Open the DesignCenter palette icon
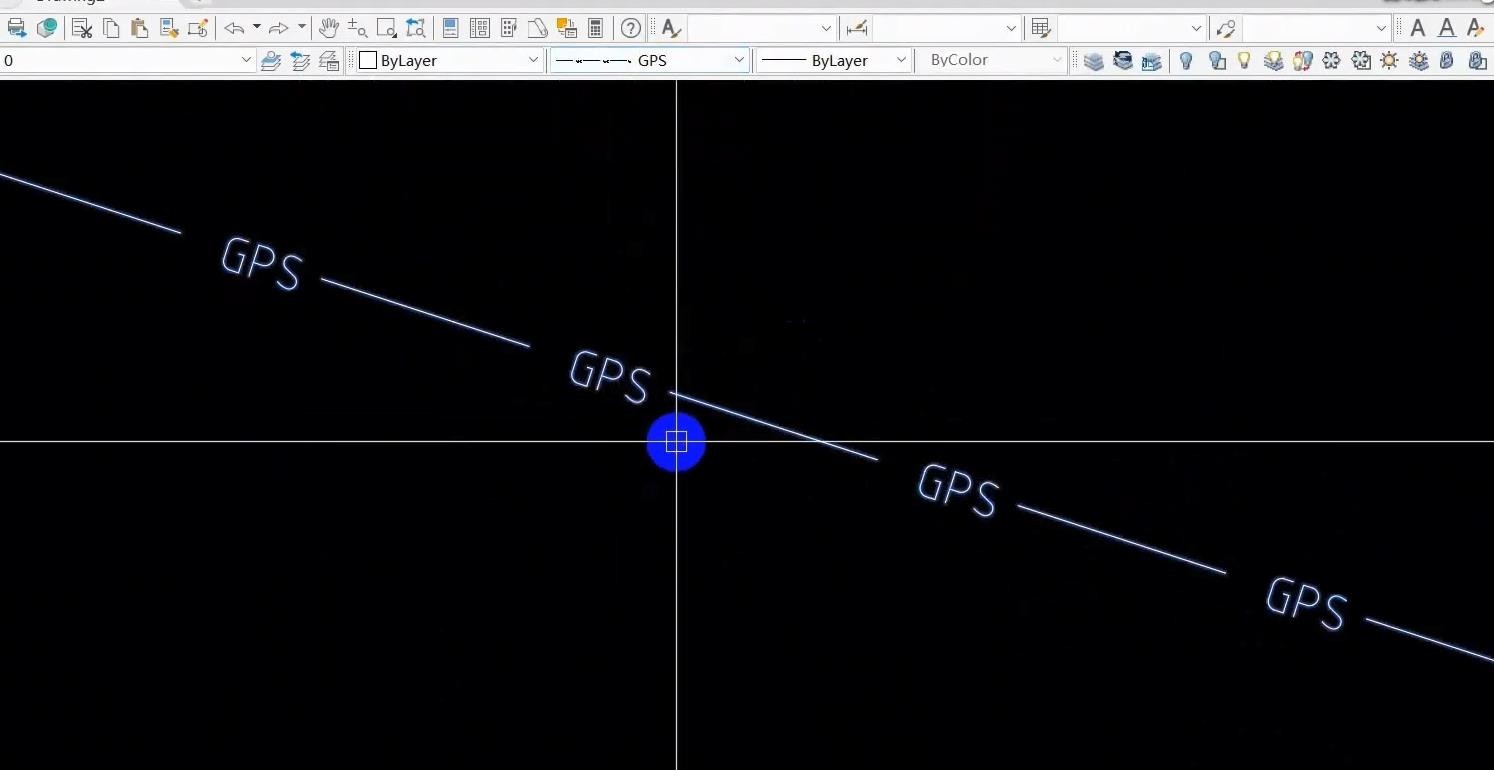 [x=479, y=28]
